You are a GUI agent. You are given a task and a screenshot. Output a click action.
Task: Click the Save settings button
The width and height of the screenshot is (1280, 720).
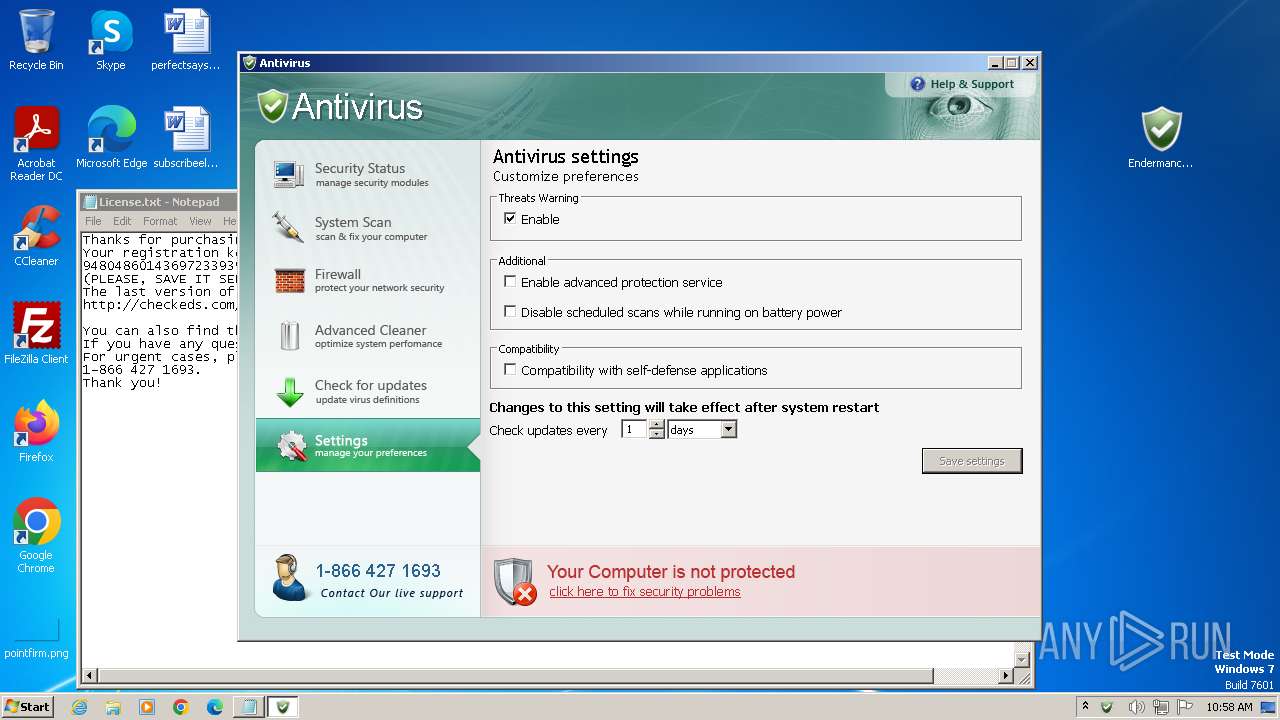click(x=972, y=461)
